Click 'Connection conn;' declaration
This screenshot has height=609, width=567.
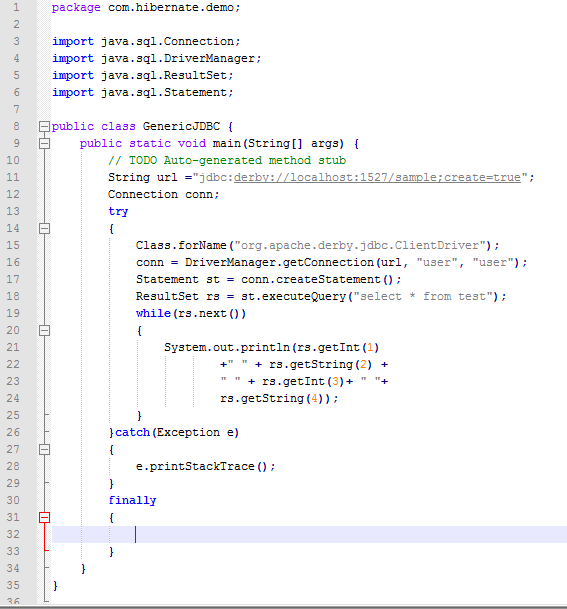[163, 194]
